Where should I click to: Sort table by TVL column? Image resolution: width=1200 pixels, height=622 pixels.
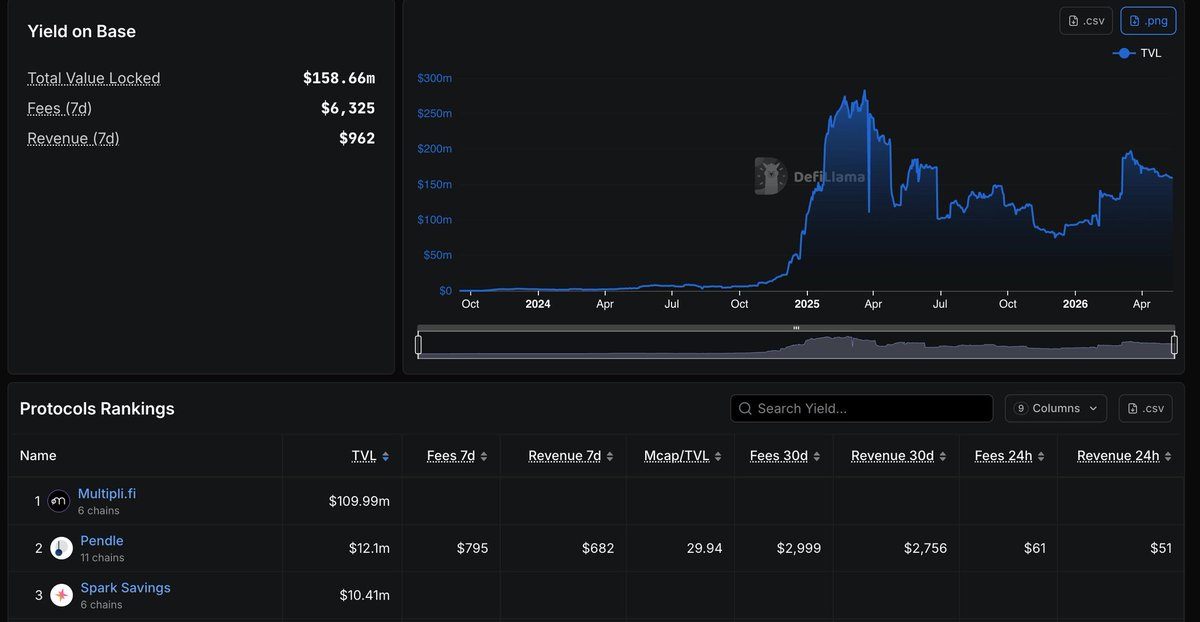370,456
